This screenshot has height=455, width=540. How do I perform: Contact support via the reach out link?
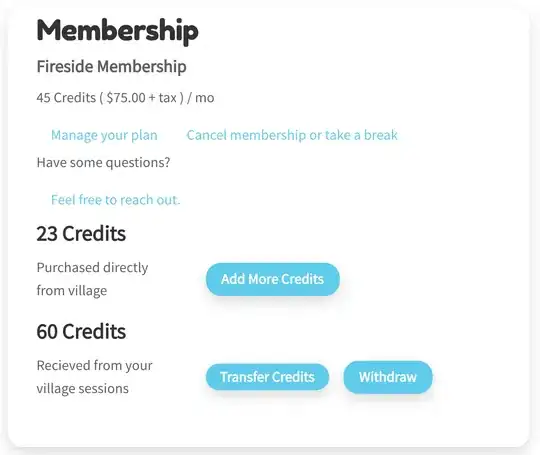point(115,200)
